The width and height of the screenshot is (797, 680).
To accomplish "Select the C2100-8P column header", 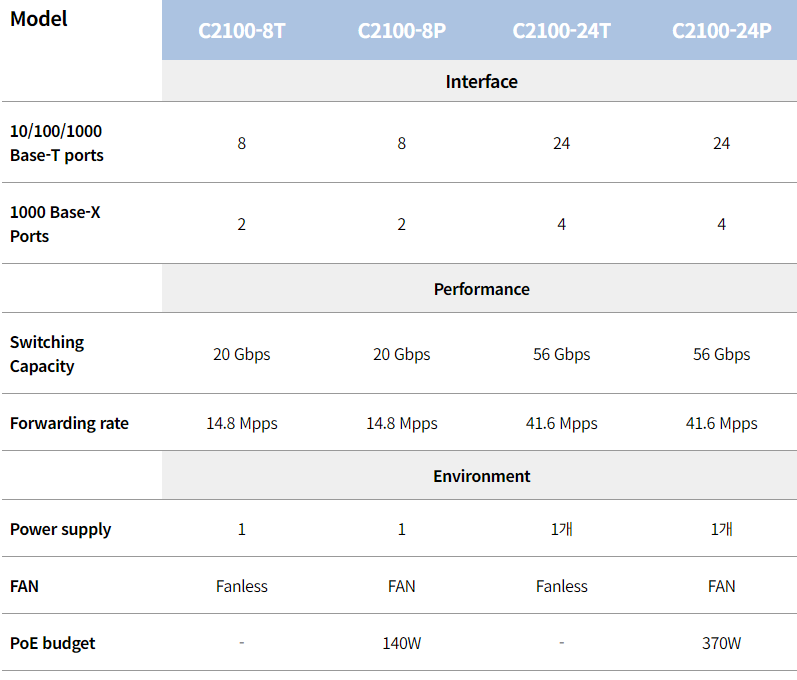I will point(402,31).
